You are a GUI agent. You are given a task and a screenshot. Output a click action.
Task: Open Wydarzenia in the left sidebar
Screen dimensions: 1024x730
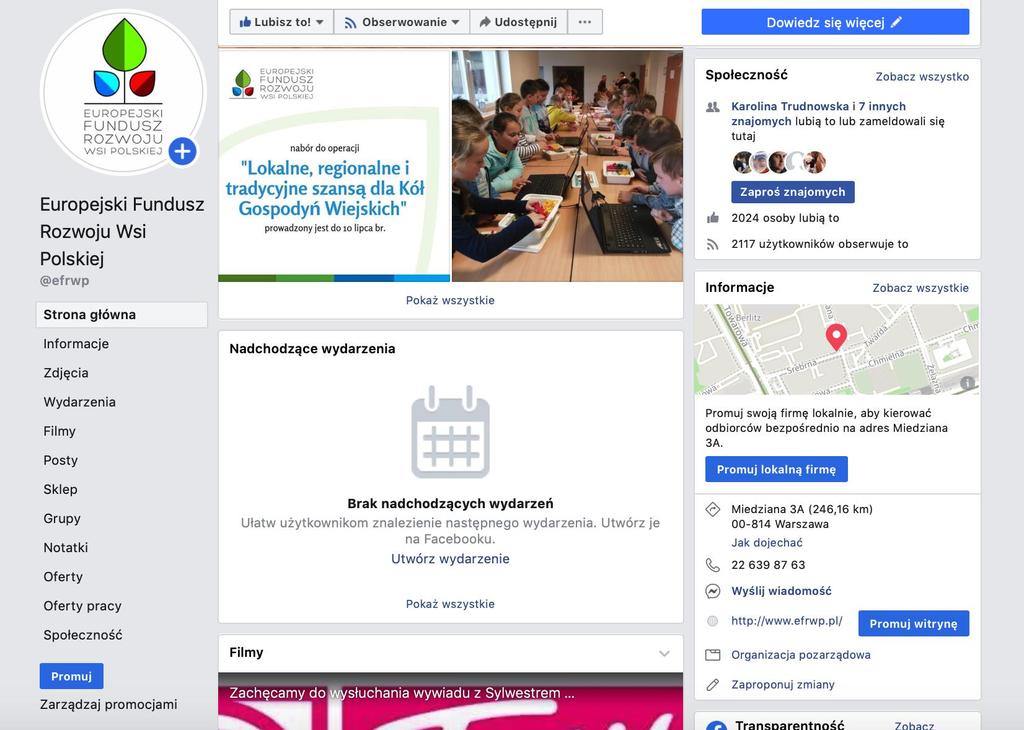tap(80, 402)
